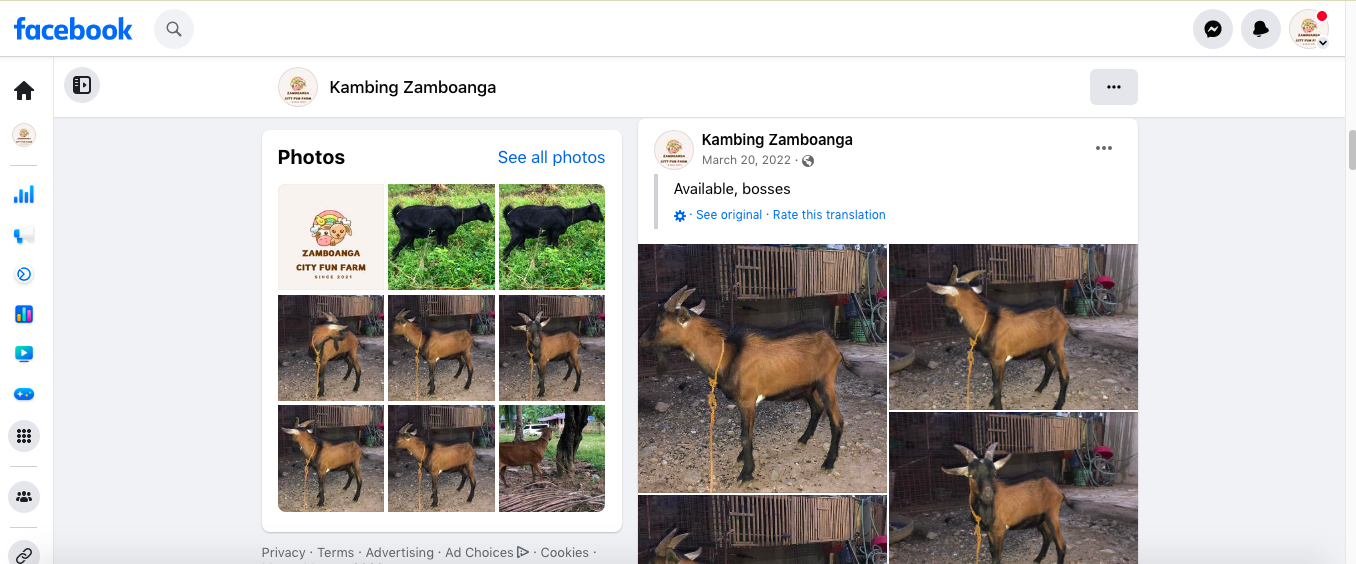
Task: Open the gaming controller icon
Action: [24, 394]
